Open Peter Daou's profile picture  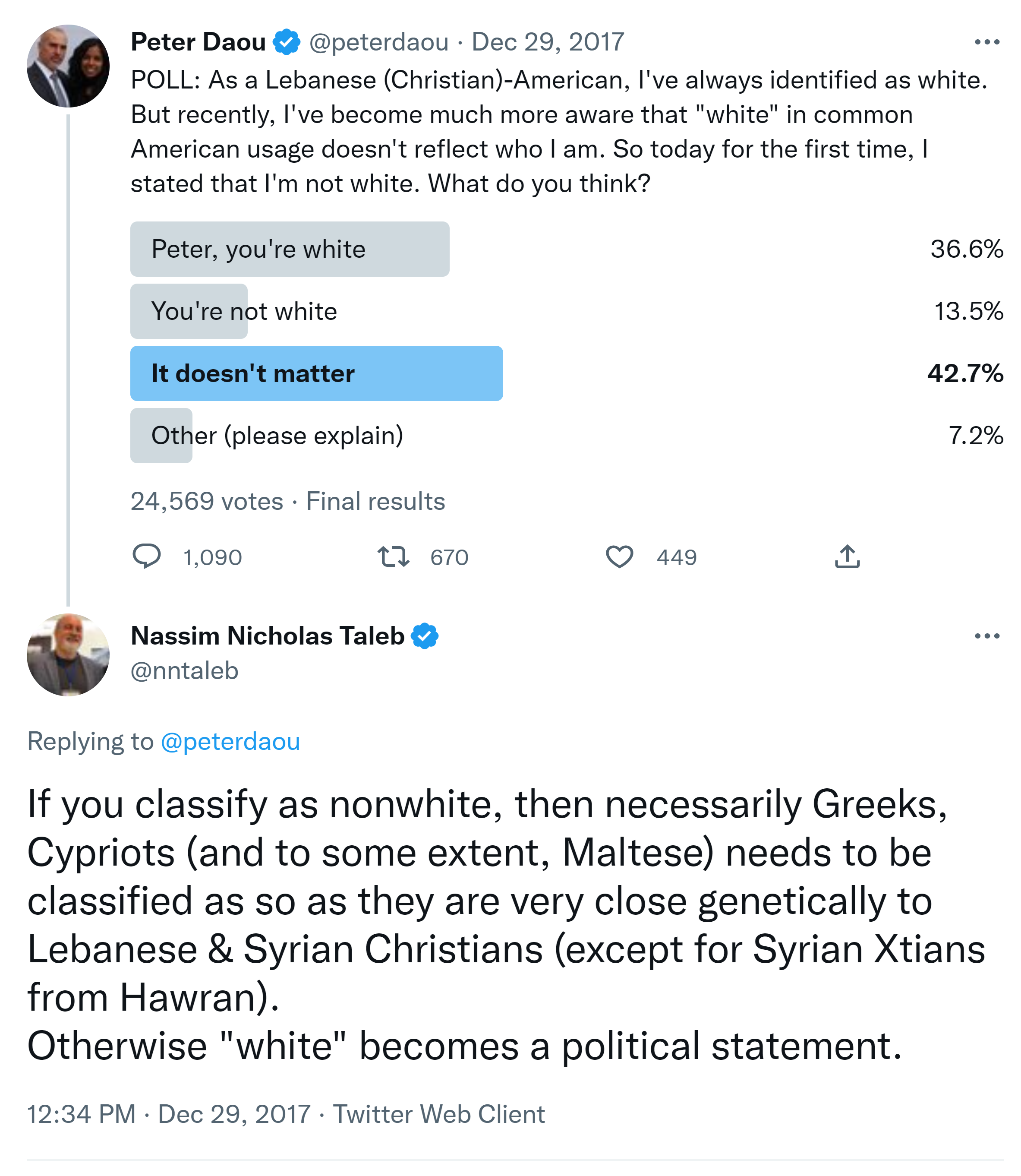(68, 66)
